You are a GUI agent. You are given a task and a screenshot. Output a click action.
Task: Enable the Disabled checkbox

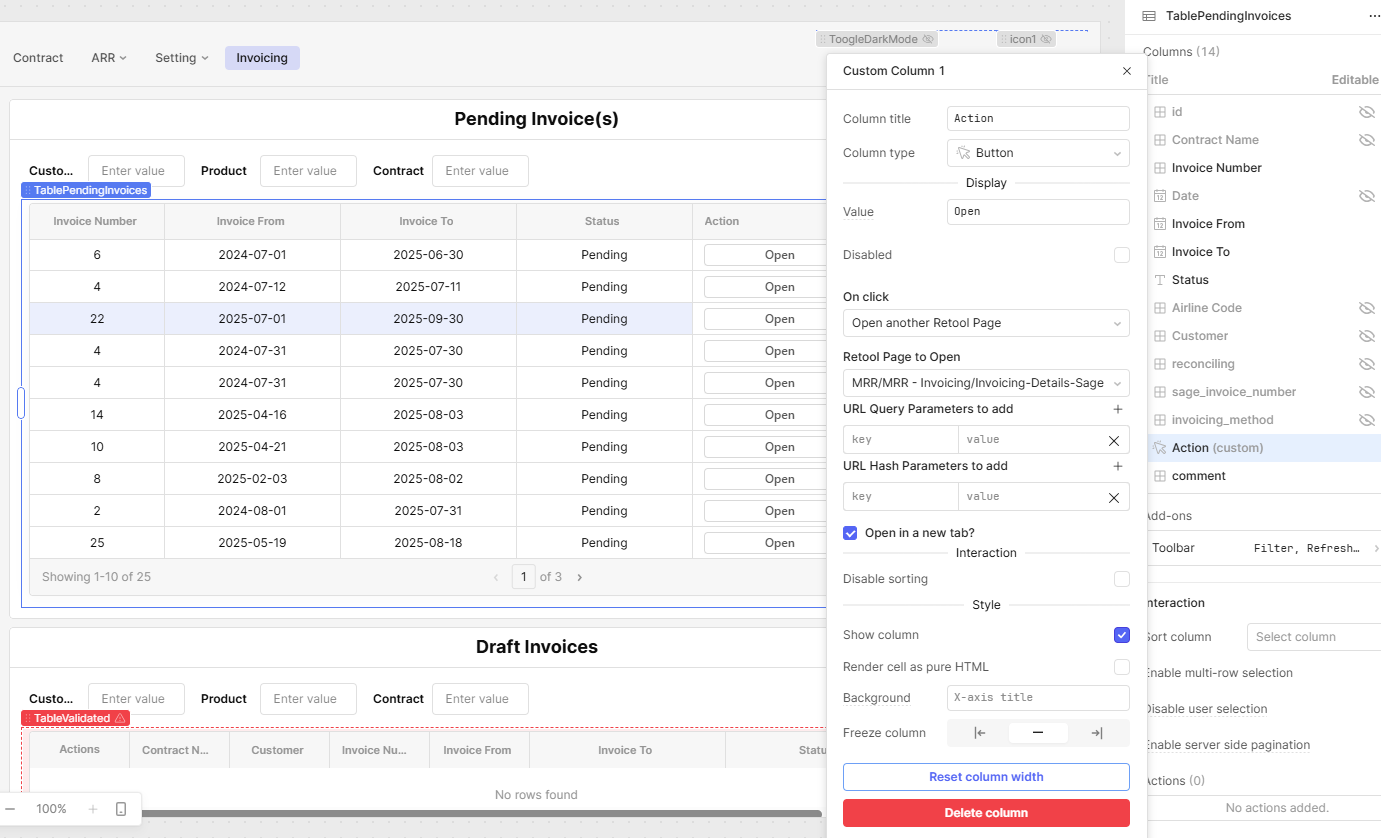click(x=1122, y=255)
